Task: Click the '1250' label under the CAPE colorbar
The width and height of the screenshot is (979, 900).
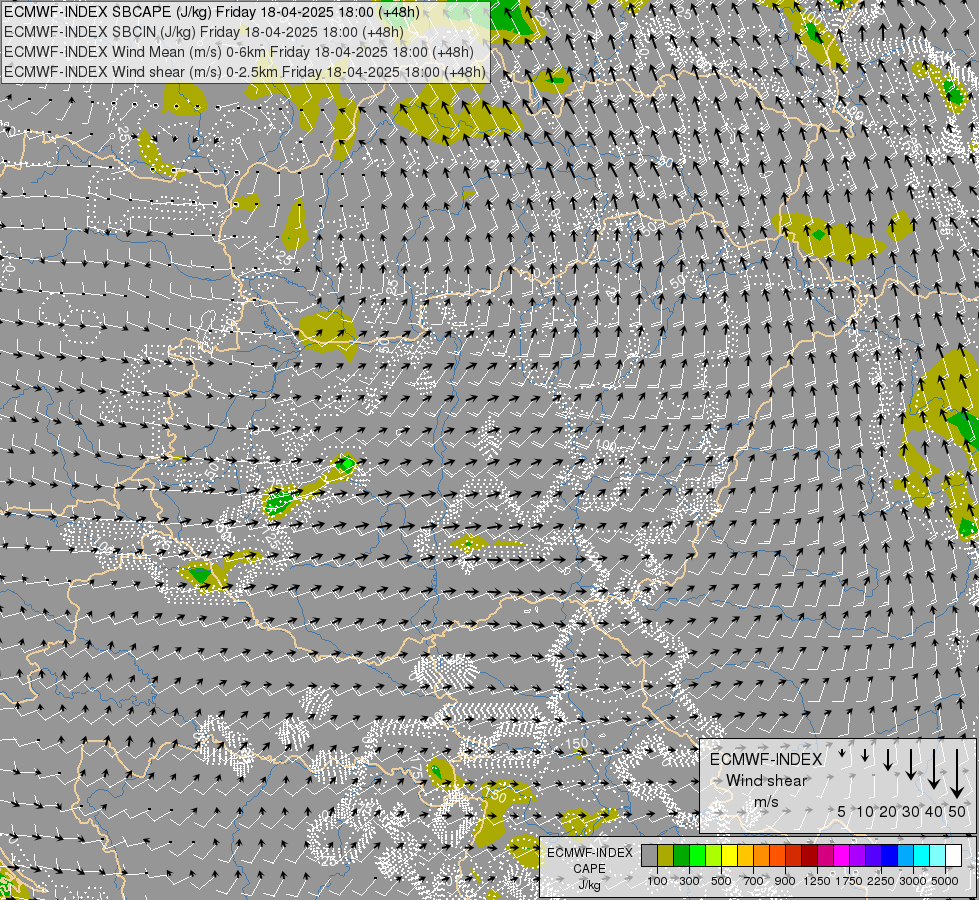Action: point(817,881)
